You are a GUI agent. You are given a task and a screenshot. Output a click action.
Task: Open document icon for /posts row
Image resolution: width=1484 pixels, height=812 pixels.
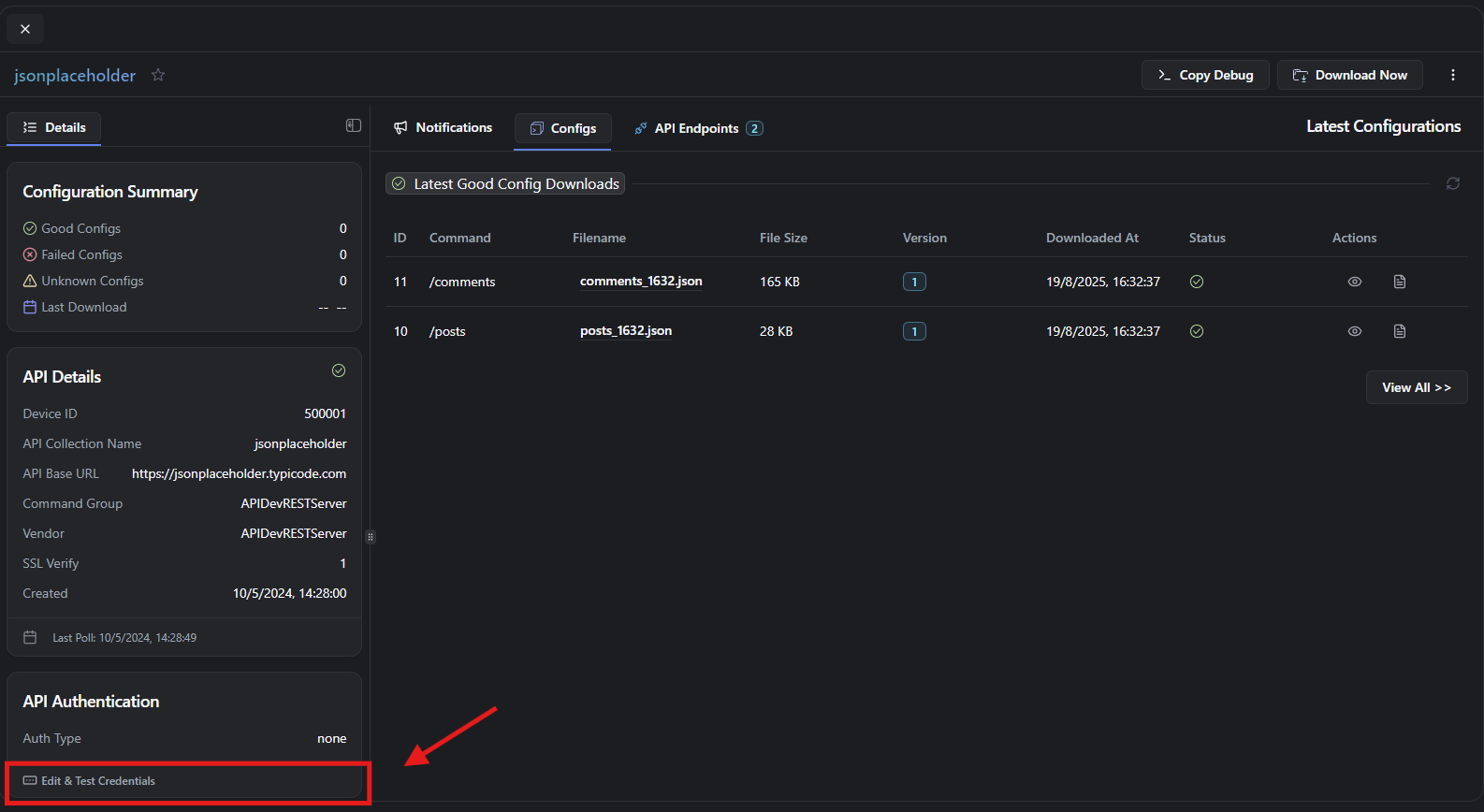pos(1399,331)
